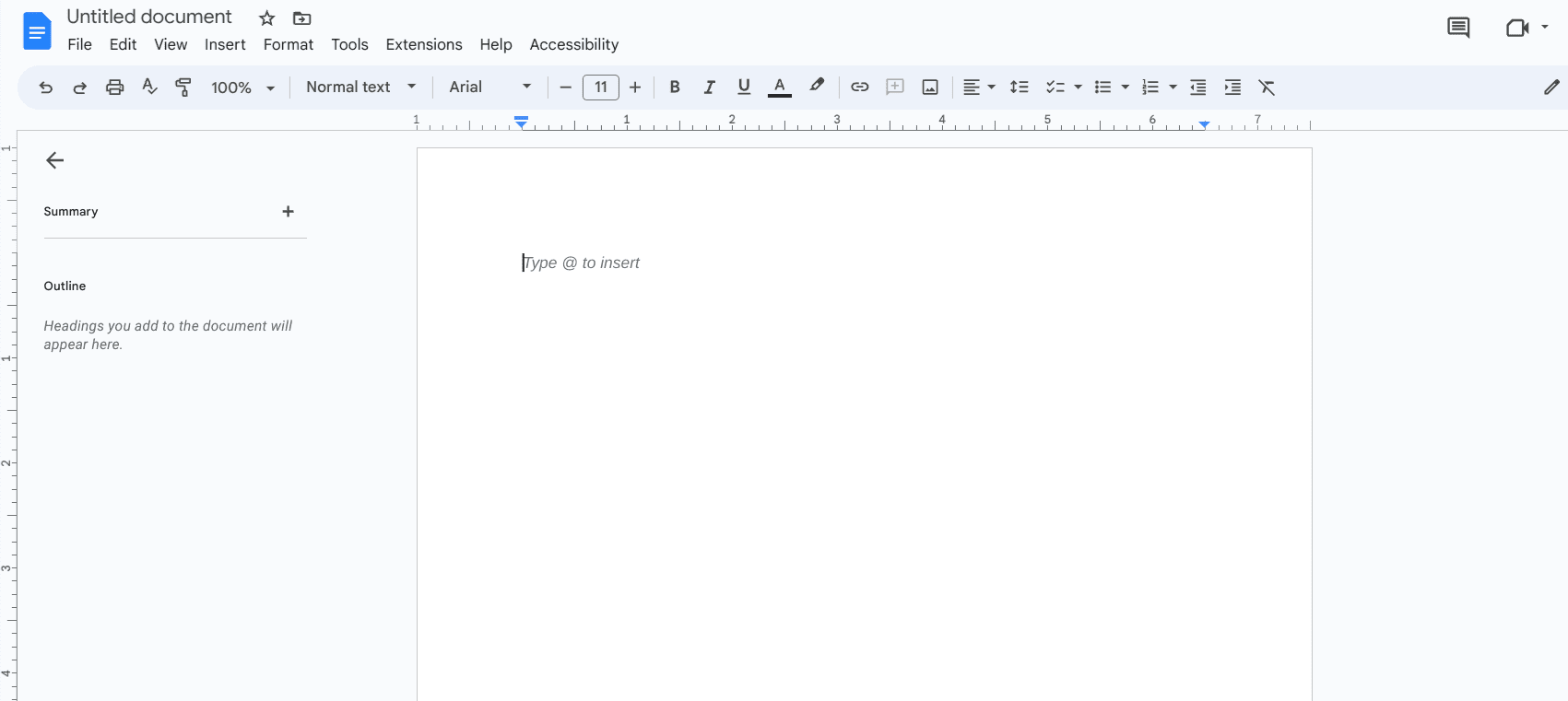Click the bulleted list icon
This screenshot has height=701, width=1568.
tap(1102, 88)
